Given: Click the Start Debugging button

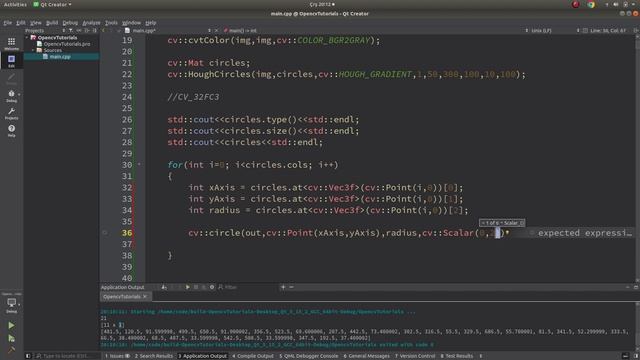Looking at the screenshot, I should 11,338.
